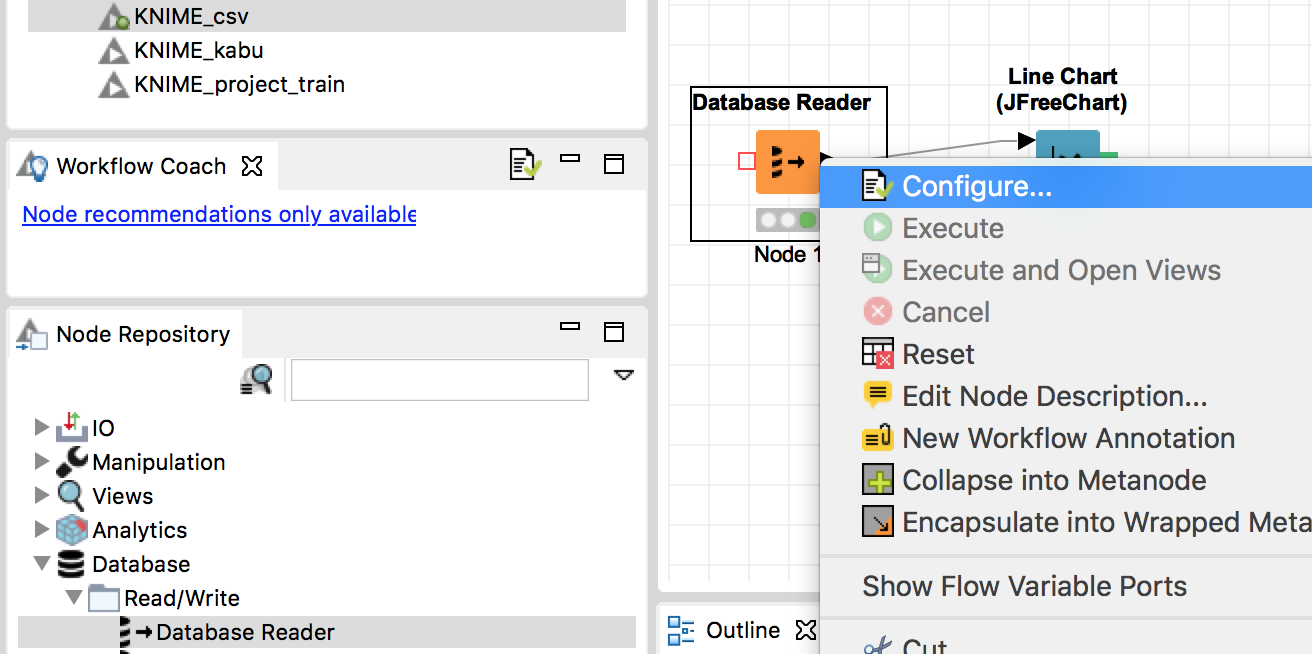
Task: Choose Show Flow Variable Ports
Action: (x=1024, y=586)
